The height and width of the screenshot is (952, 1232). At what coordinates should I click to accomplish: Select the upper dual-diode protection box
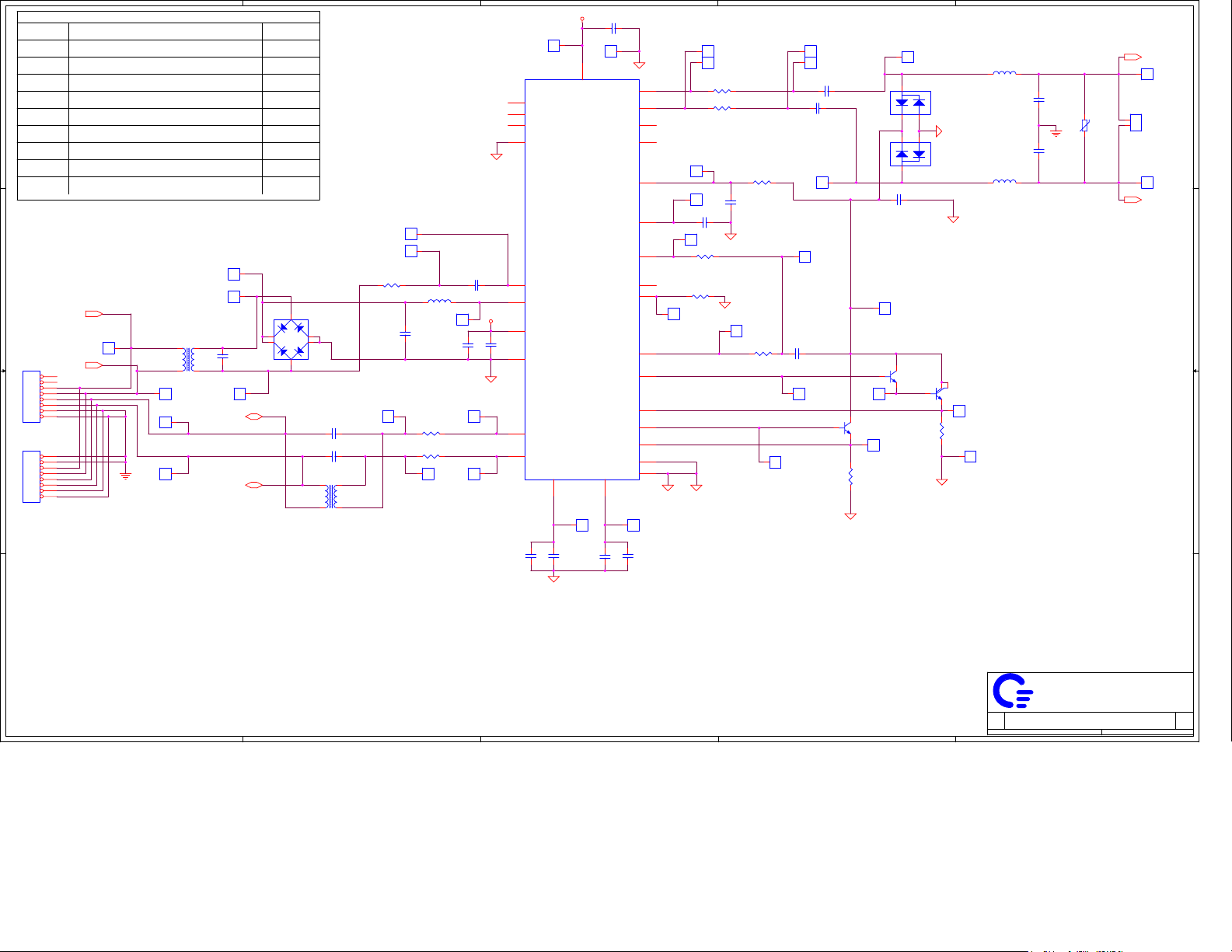[x=910, y=103]
